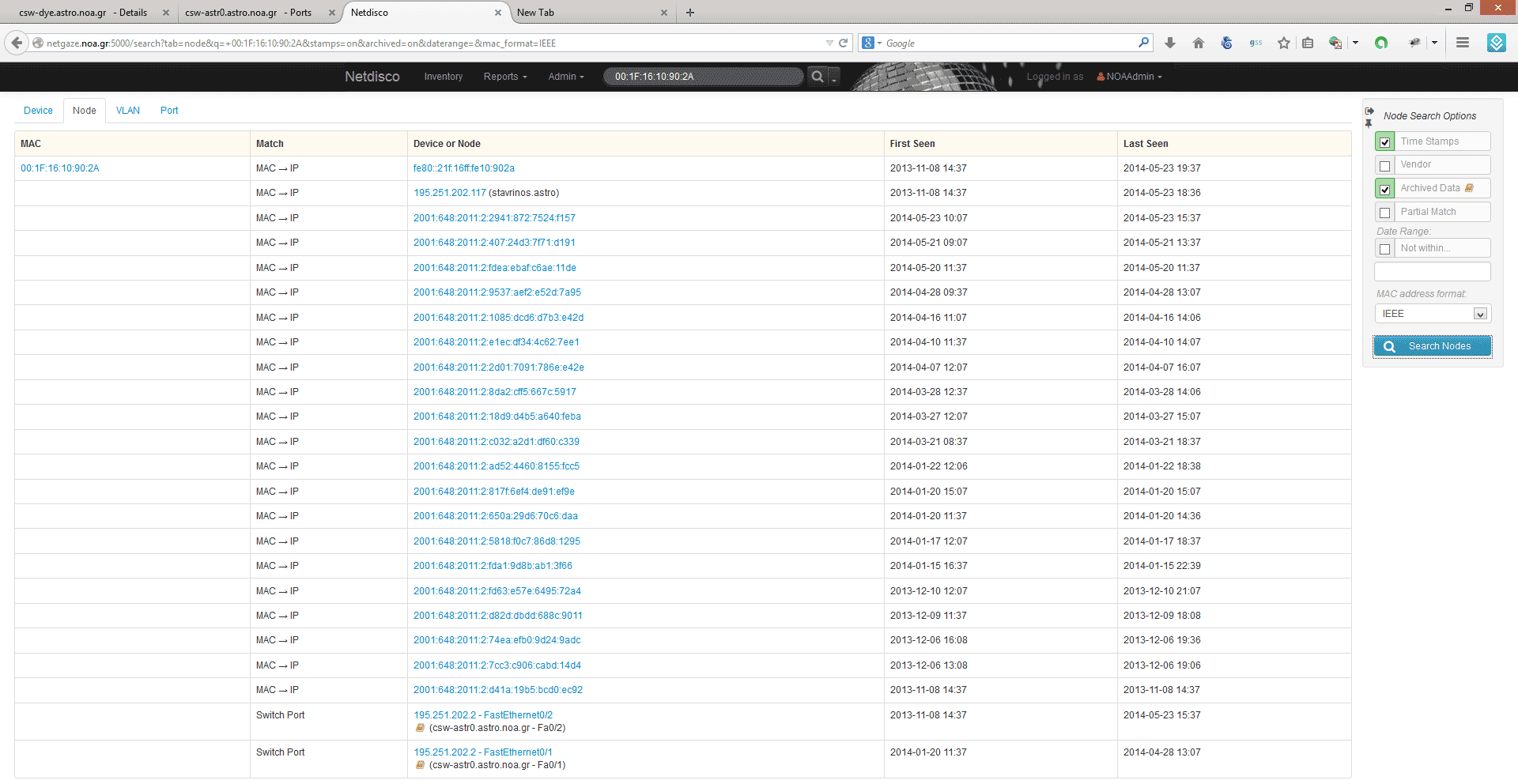Image resolution: width=1518 pixels, height=784 pixels.
Task: Close the csw-astr0 Ports browser tab
Action: click(x=332, y=13)
